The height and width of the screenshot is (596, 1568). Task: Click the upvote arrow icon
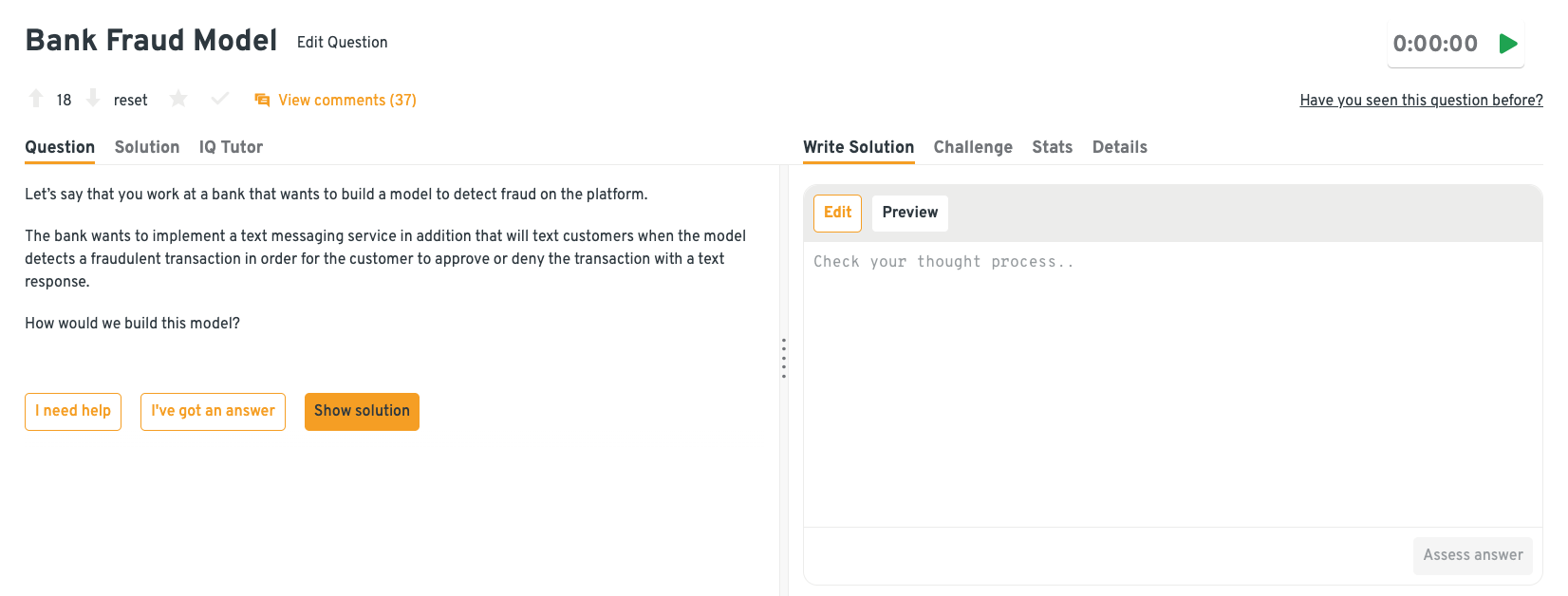(x=36, y=99)
